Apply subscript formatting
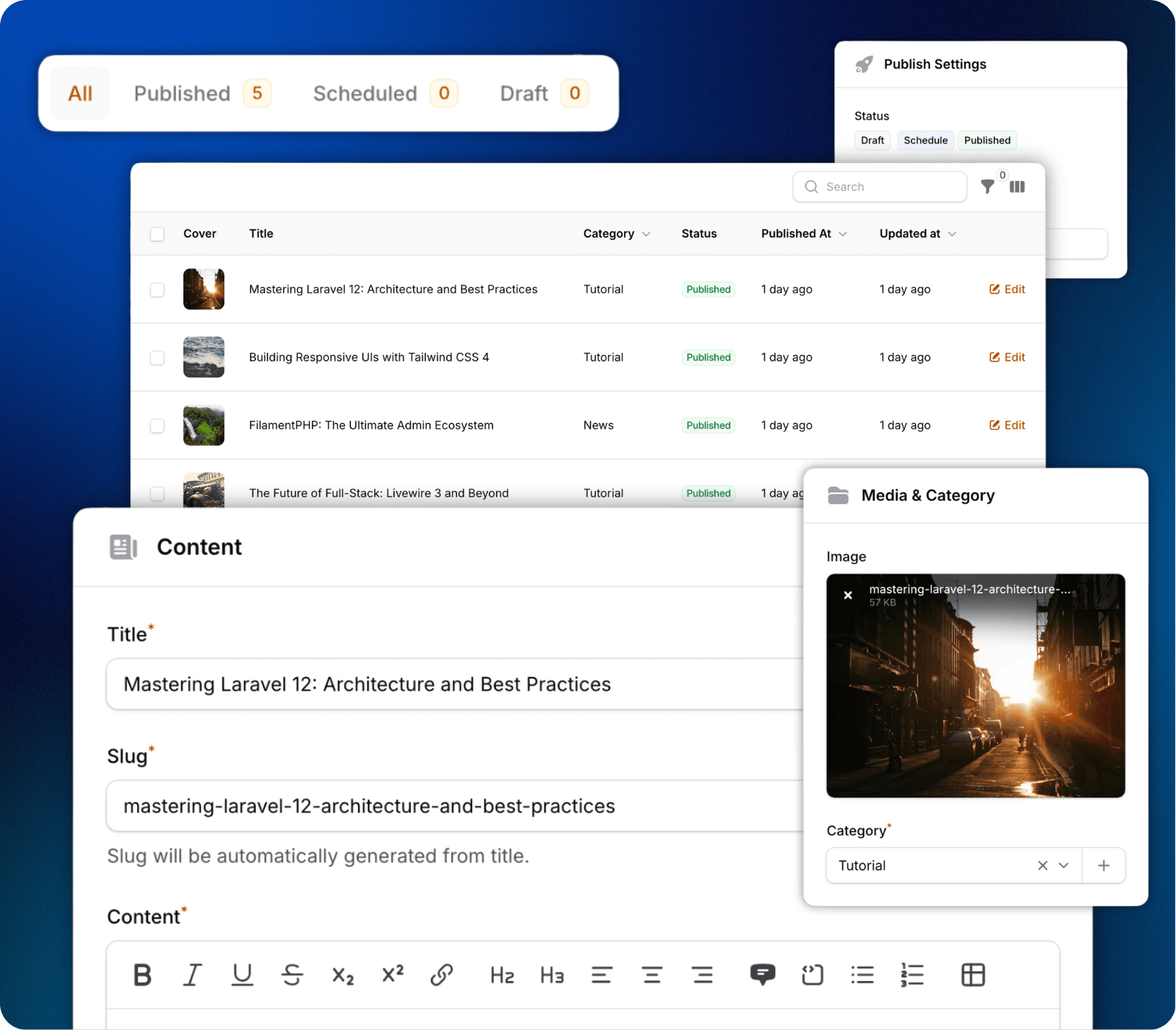Image resolution: width=1176 pixels, height=1030 pixels. (343, 976)
